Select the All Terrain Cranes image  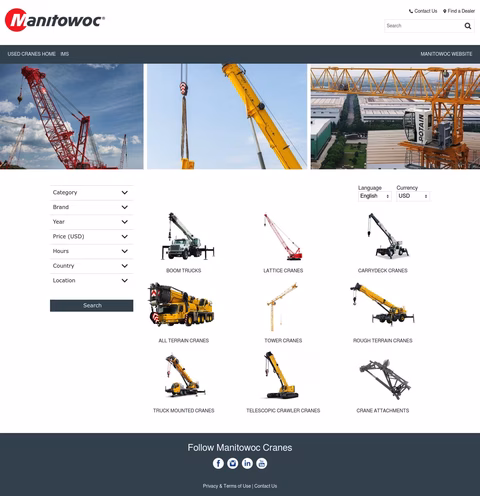pos(181,304)
